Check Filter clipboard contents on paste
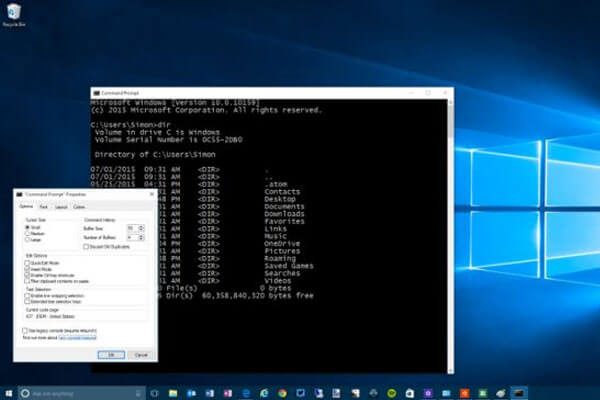Image resolution: width=600 pixels, height=400 pixels. 27,281
